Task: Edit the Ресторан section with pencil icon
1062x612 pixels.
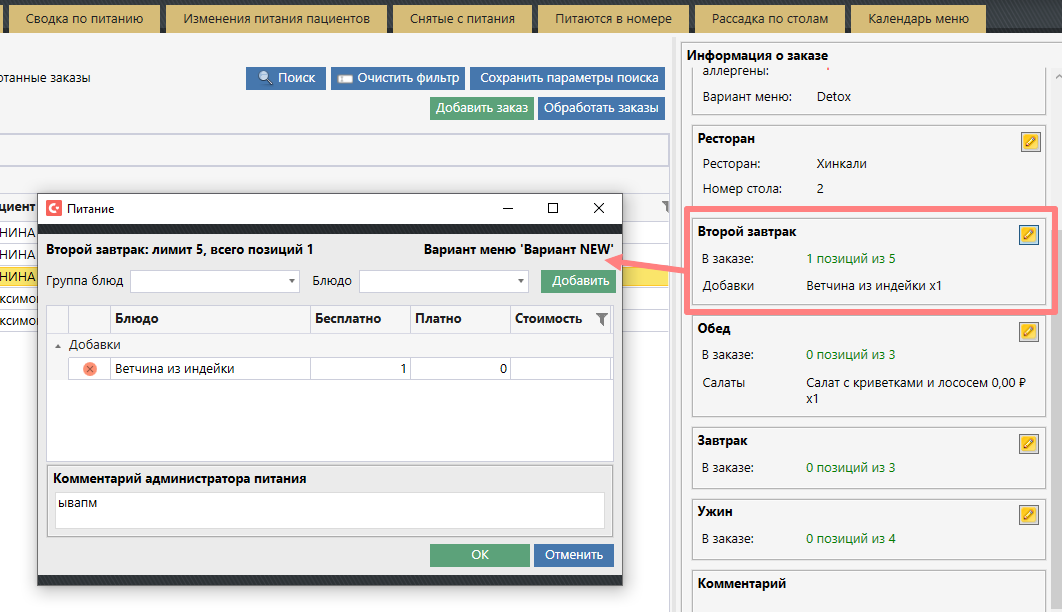Action: coord(1030,142)
